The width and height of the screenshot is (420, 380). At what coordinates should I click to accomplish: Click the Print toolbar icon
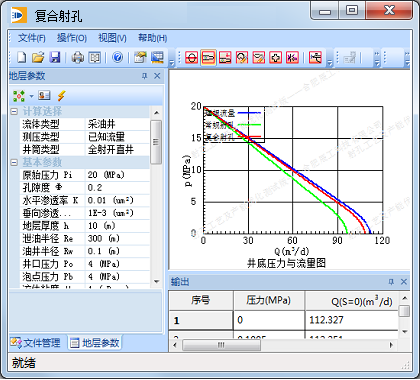pyautogui.click(x=78, y=57)
